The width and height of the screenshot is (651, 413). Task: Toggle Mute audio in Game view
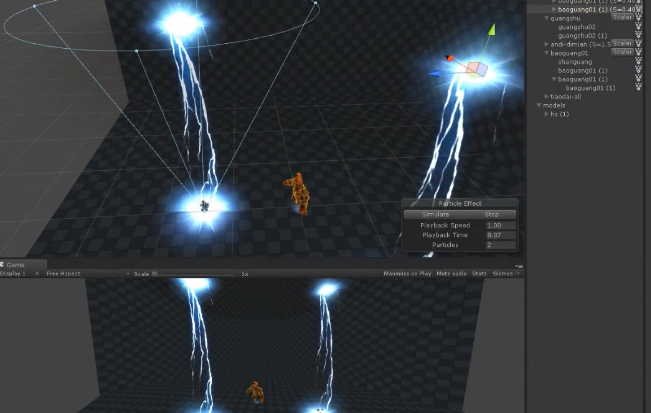451,274
